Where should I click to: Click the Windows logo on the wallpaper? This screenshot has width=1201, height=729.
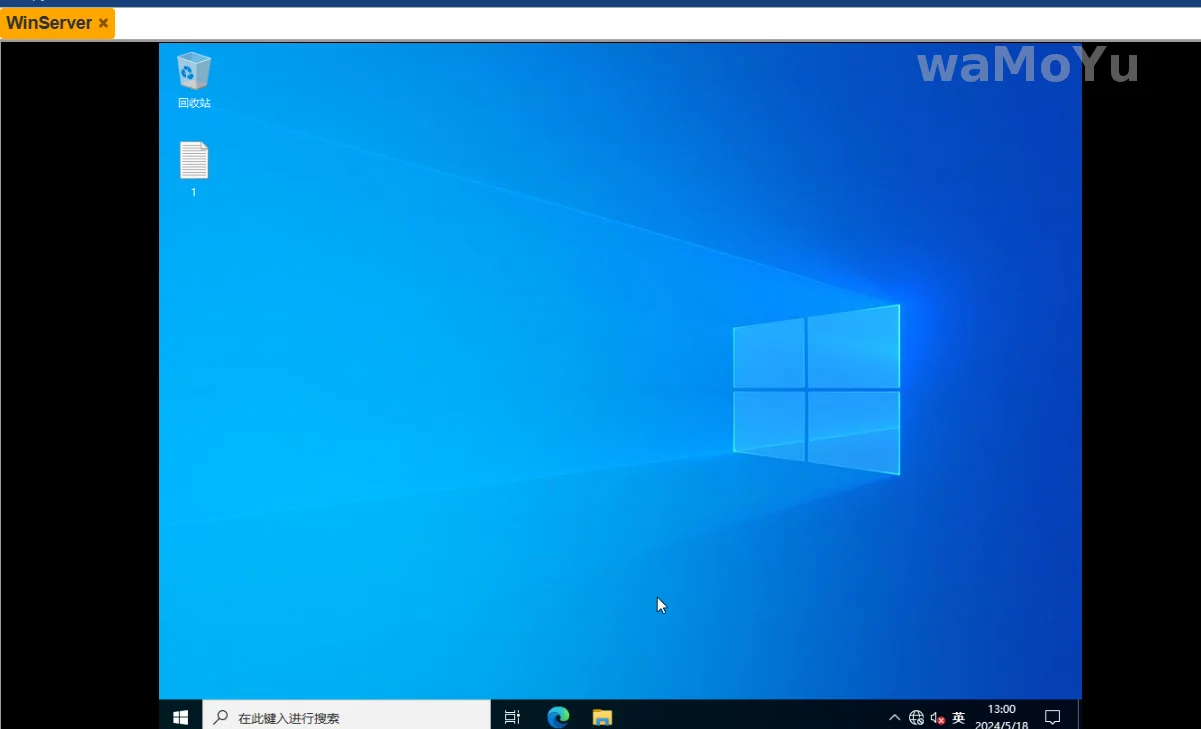pos(816,390)
